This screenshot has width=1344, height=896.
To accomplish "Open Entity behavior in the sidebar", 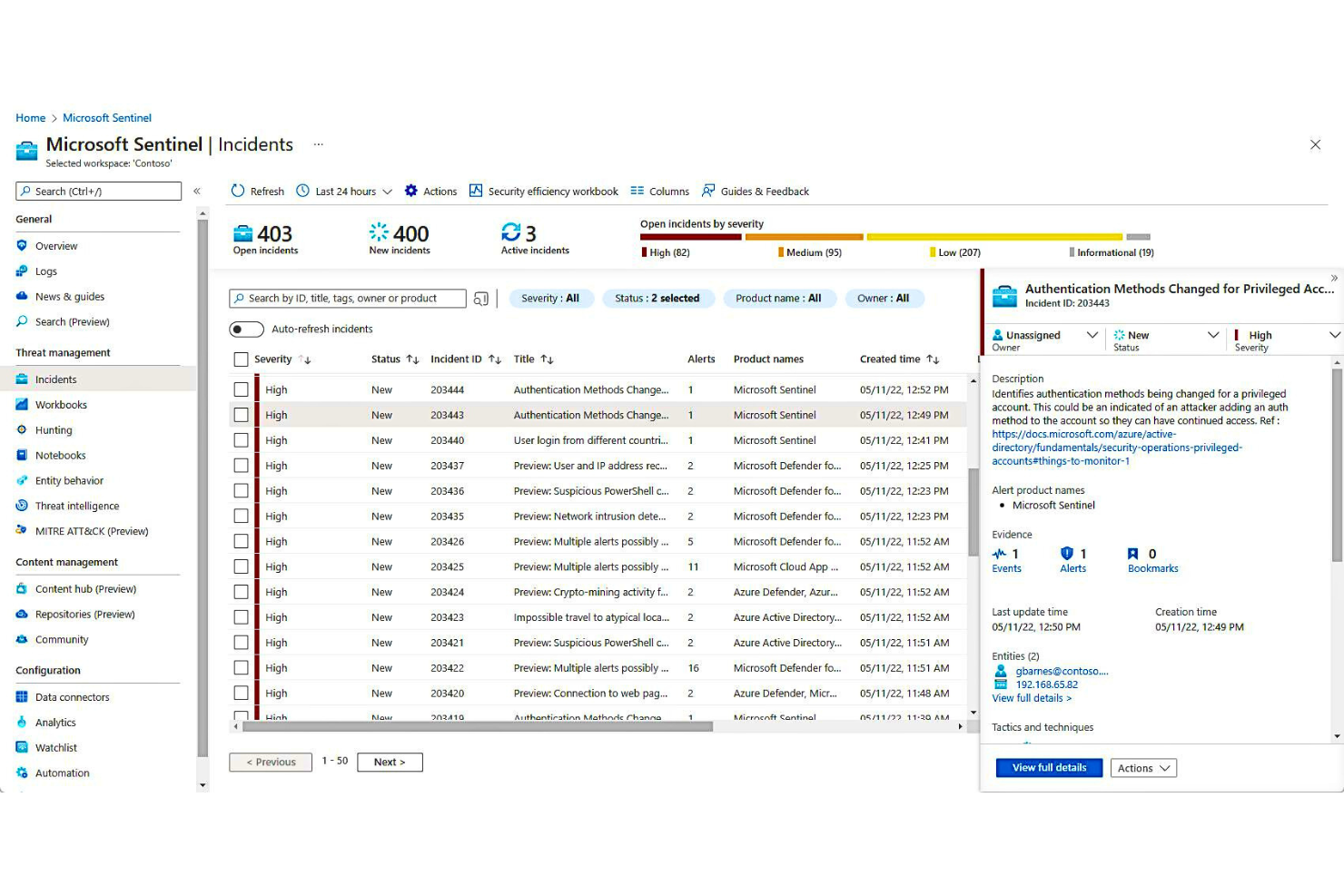I will (69, 481).
